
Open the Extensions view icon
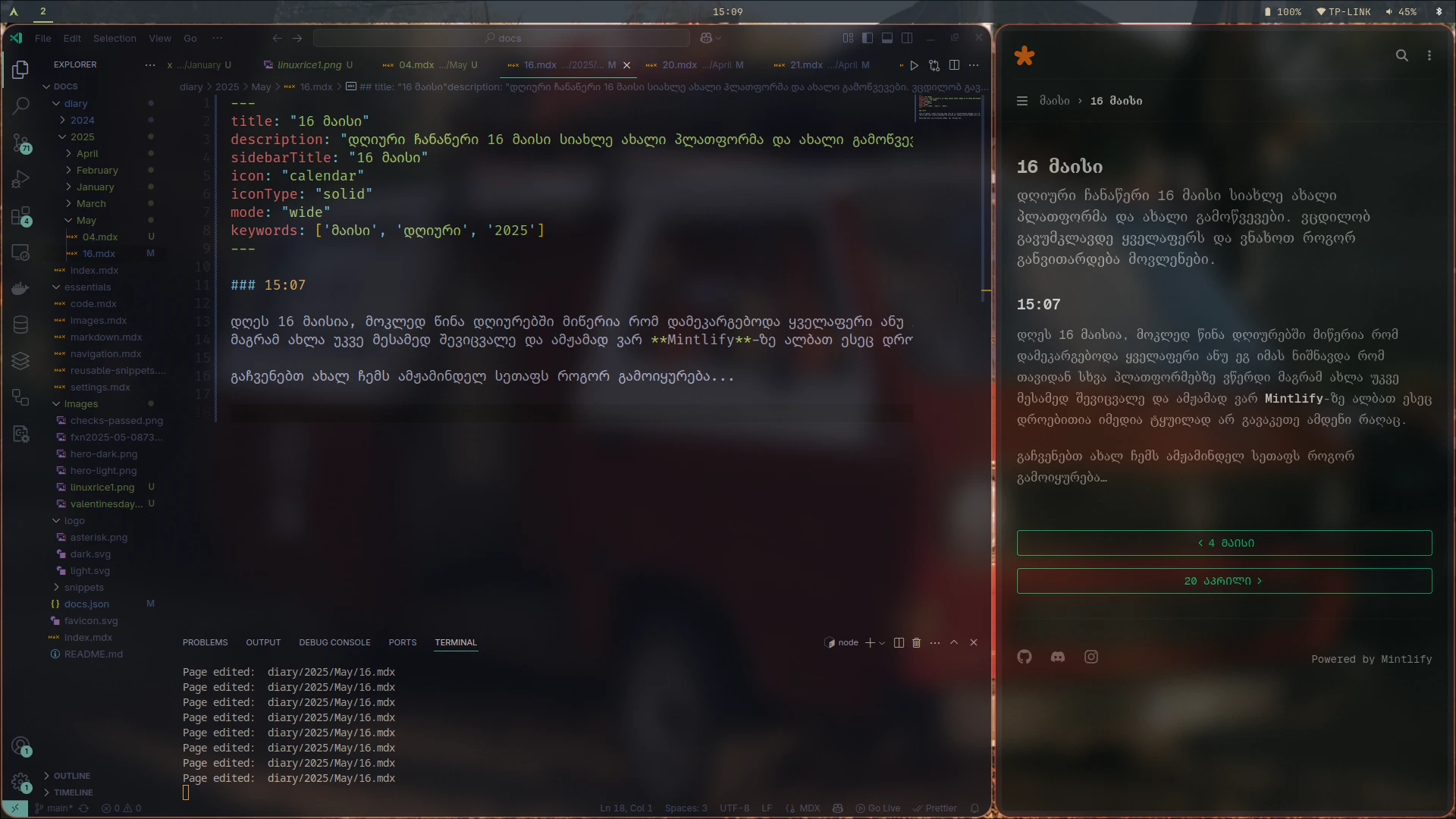click(x=20, y=216)
